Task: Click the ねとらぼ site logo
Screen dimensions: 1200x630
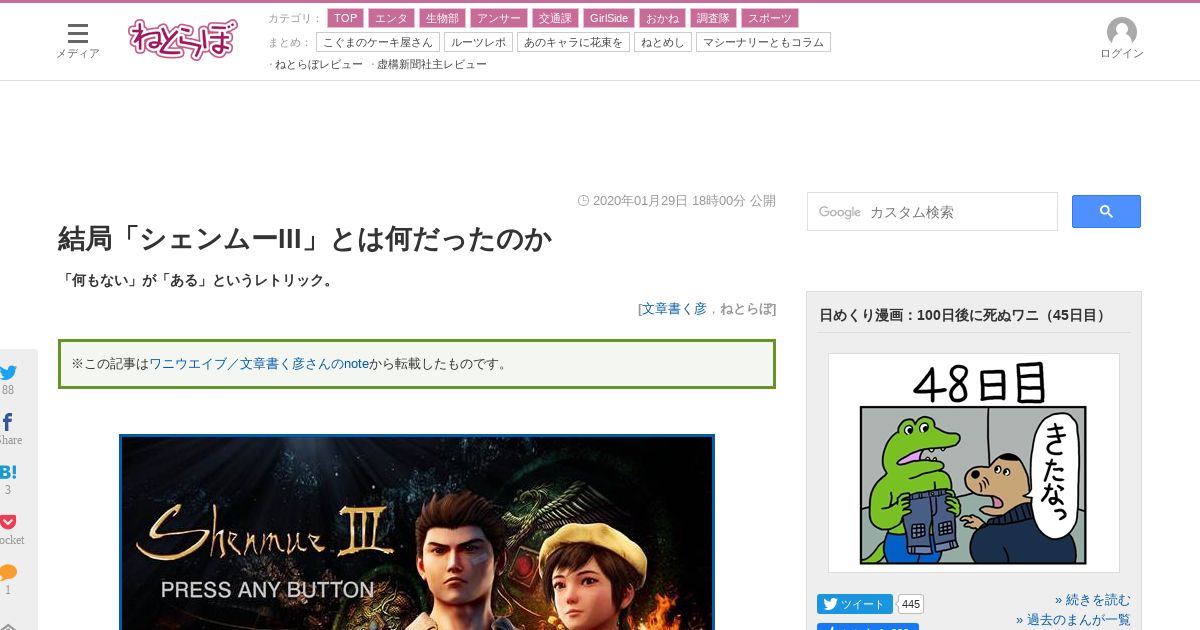Action: point(183,39)
